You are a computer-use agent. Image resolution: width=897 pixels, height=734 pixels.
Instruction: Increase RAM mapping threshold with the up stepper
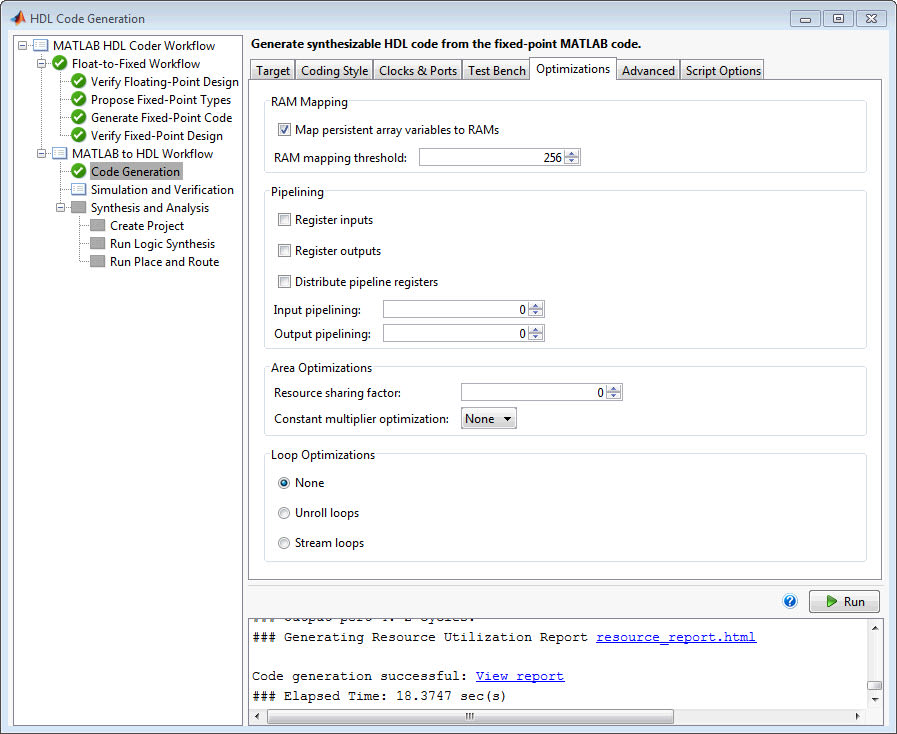click(569, 152)
